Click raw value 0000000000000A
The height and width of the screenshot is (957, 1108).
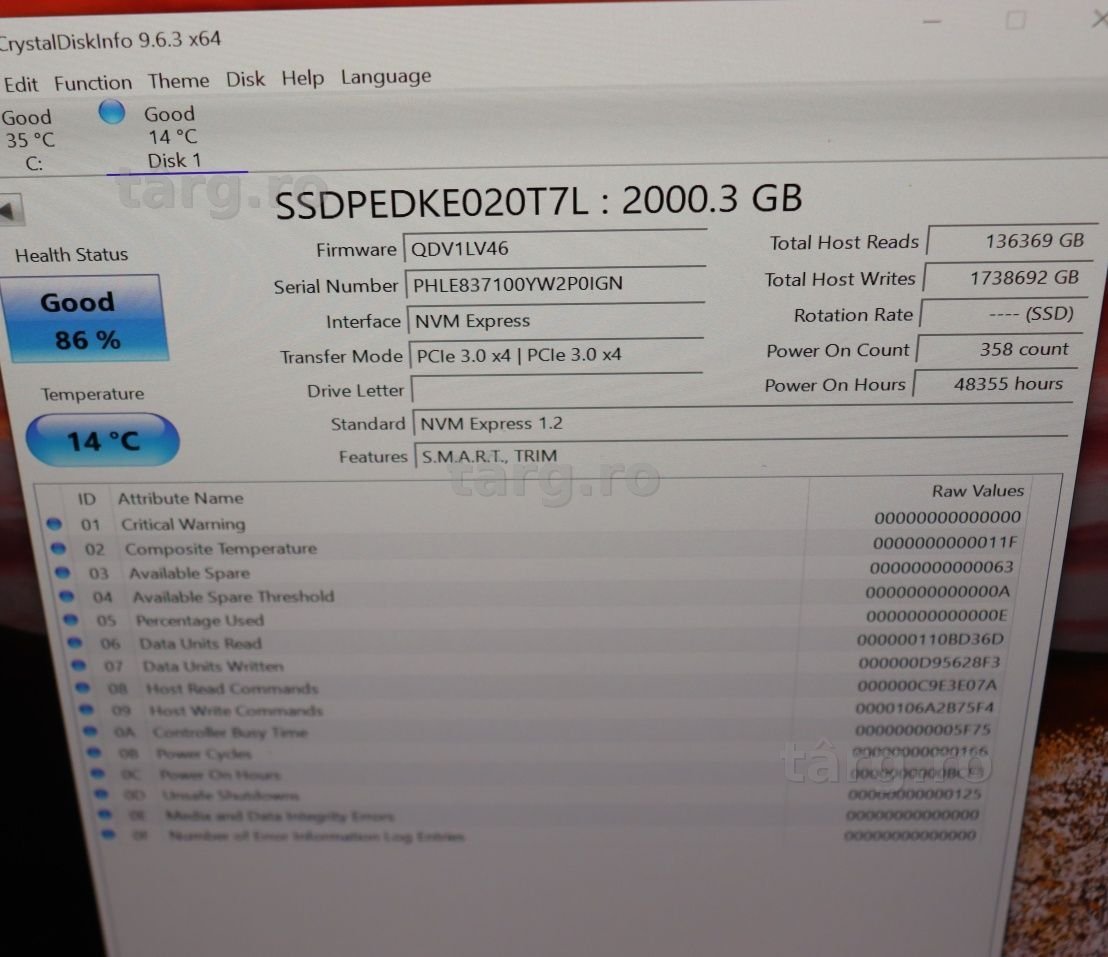[938, 592]
